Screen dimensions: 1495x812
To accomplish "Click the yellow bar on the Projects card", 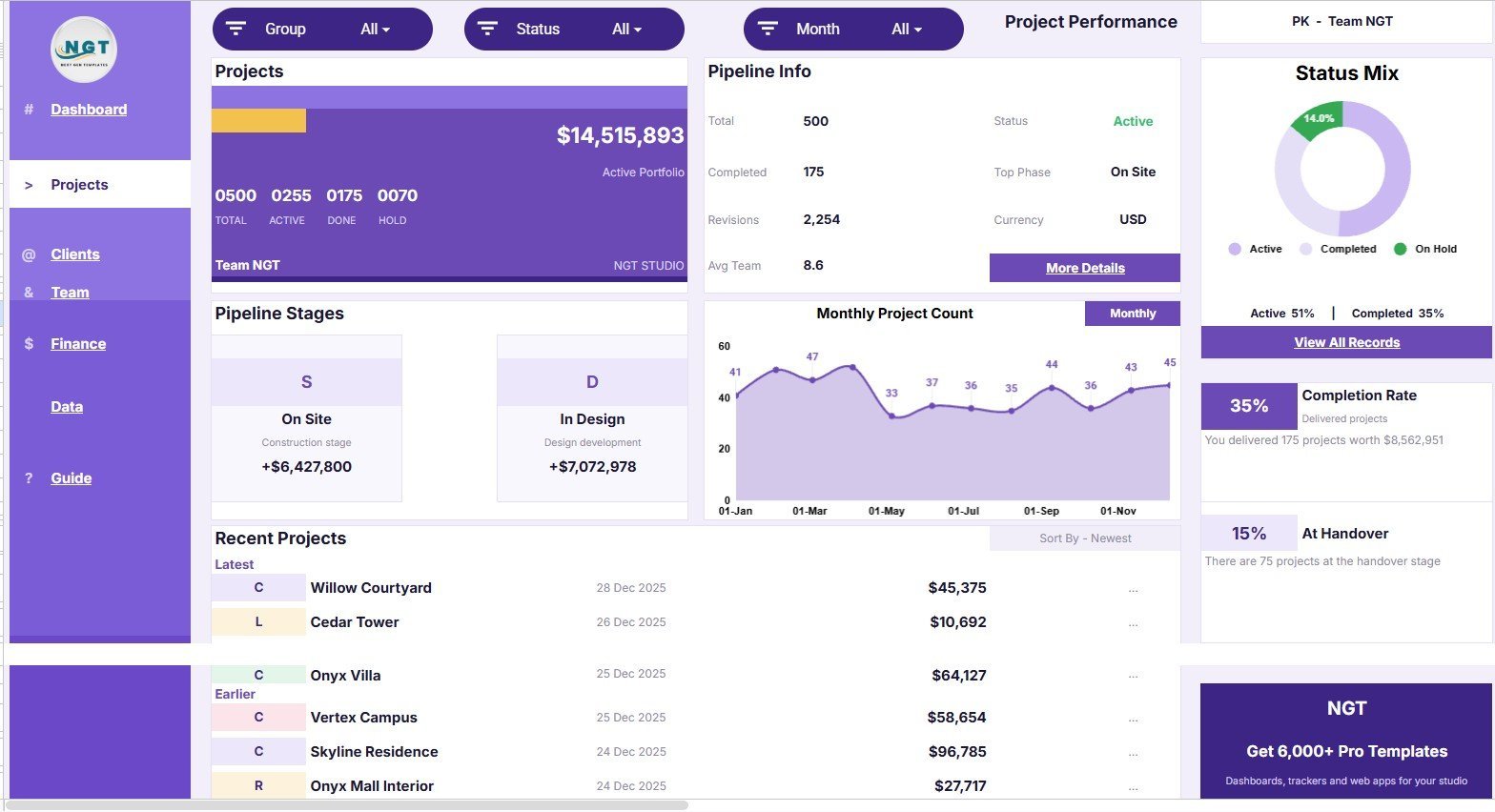I will tap(258, 120).
